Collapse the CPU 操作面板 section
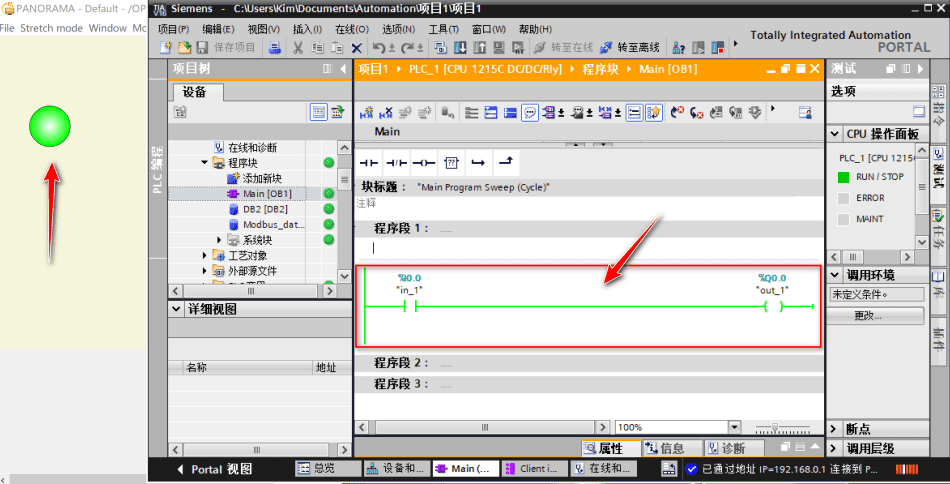The height and width of the screenshot is (484, 950). 835,134
